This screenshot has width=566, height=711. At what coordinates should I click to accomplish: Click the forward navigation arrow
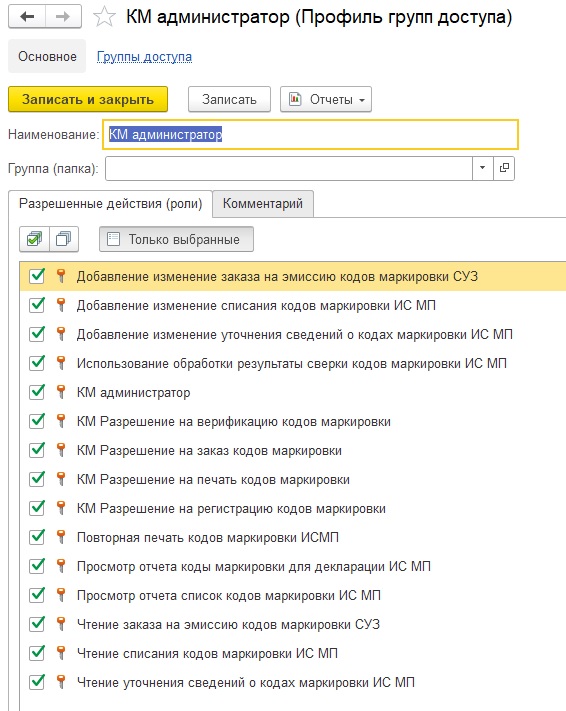pyautogui.click(x=63, y=17)
